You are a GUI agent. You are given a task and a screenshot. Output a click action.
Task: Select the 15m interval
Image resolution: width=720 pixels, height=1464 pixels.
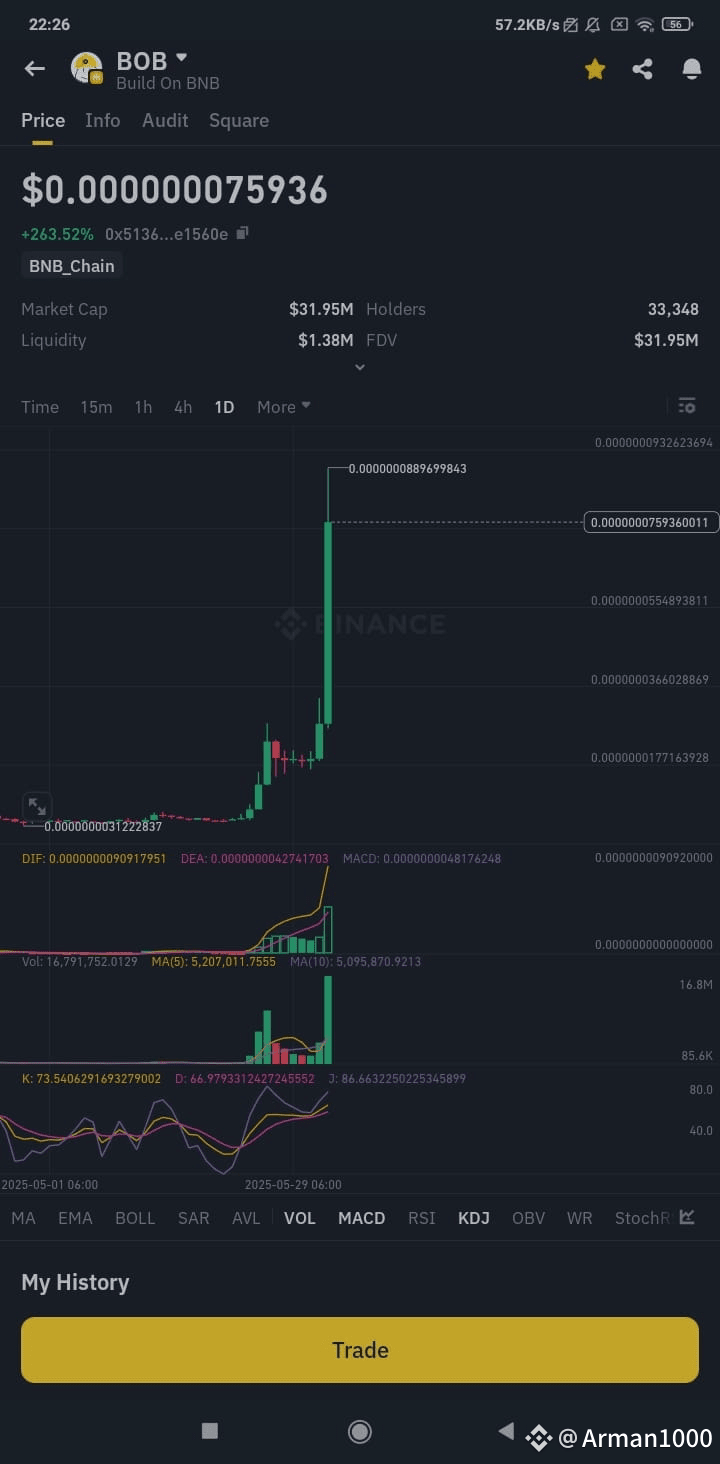click(x=96, y=407)
